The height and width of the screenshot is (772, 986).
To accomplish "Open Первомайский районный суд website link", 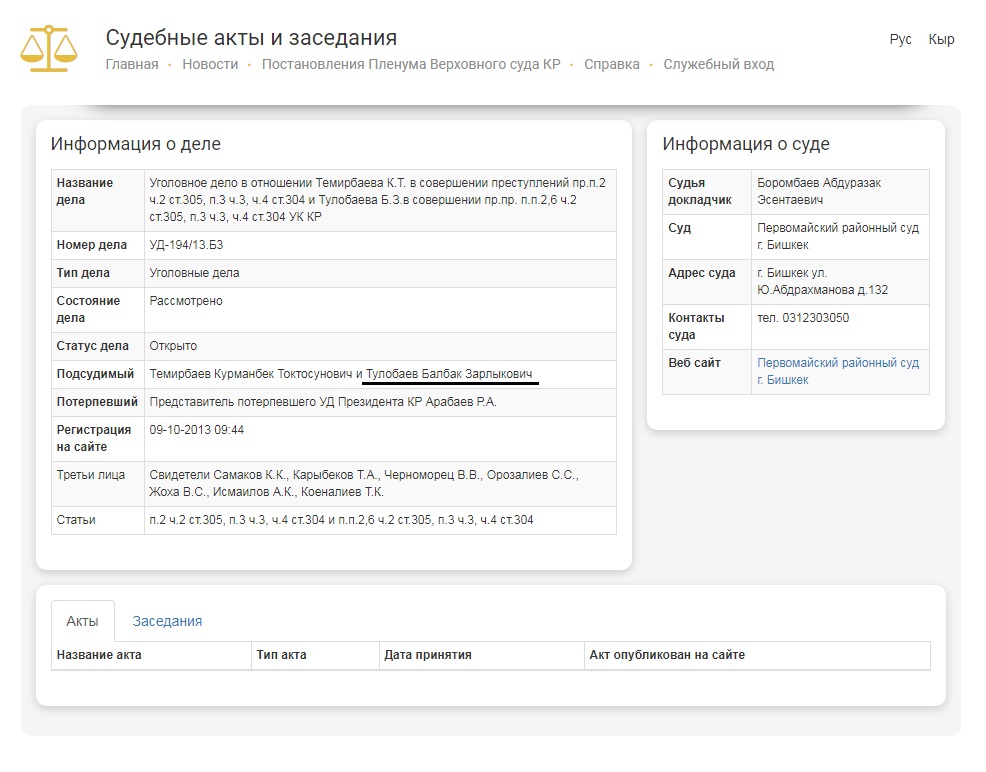I will pos(838,371).
